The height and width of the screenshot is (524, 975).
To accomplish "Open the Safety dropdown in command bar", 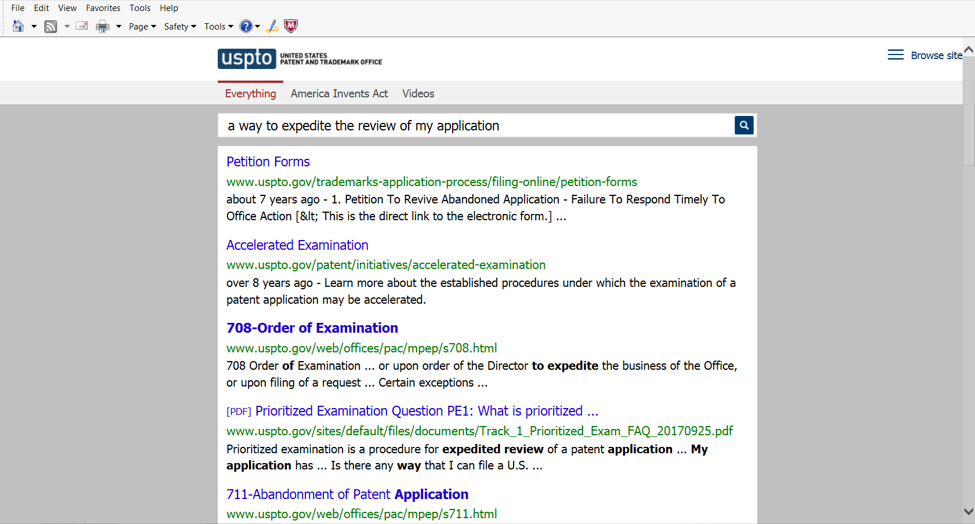I will 180,26.
